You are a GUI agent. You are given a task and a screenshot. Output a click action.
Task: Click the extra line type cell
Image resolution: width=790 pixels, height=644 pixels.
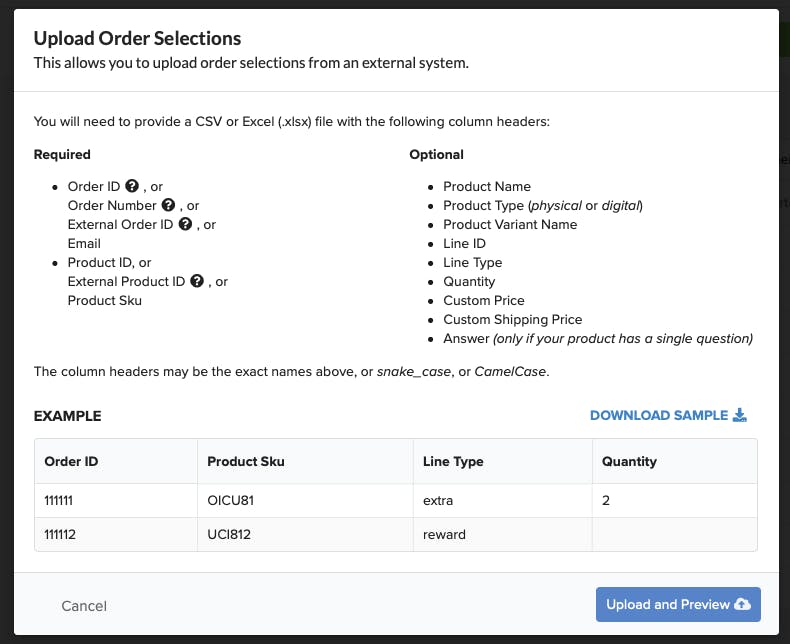pos(503,500)
